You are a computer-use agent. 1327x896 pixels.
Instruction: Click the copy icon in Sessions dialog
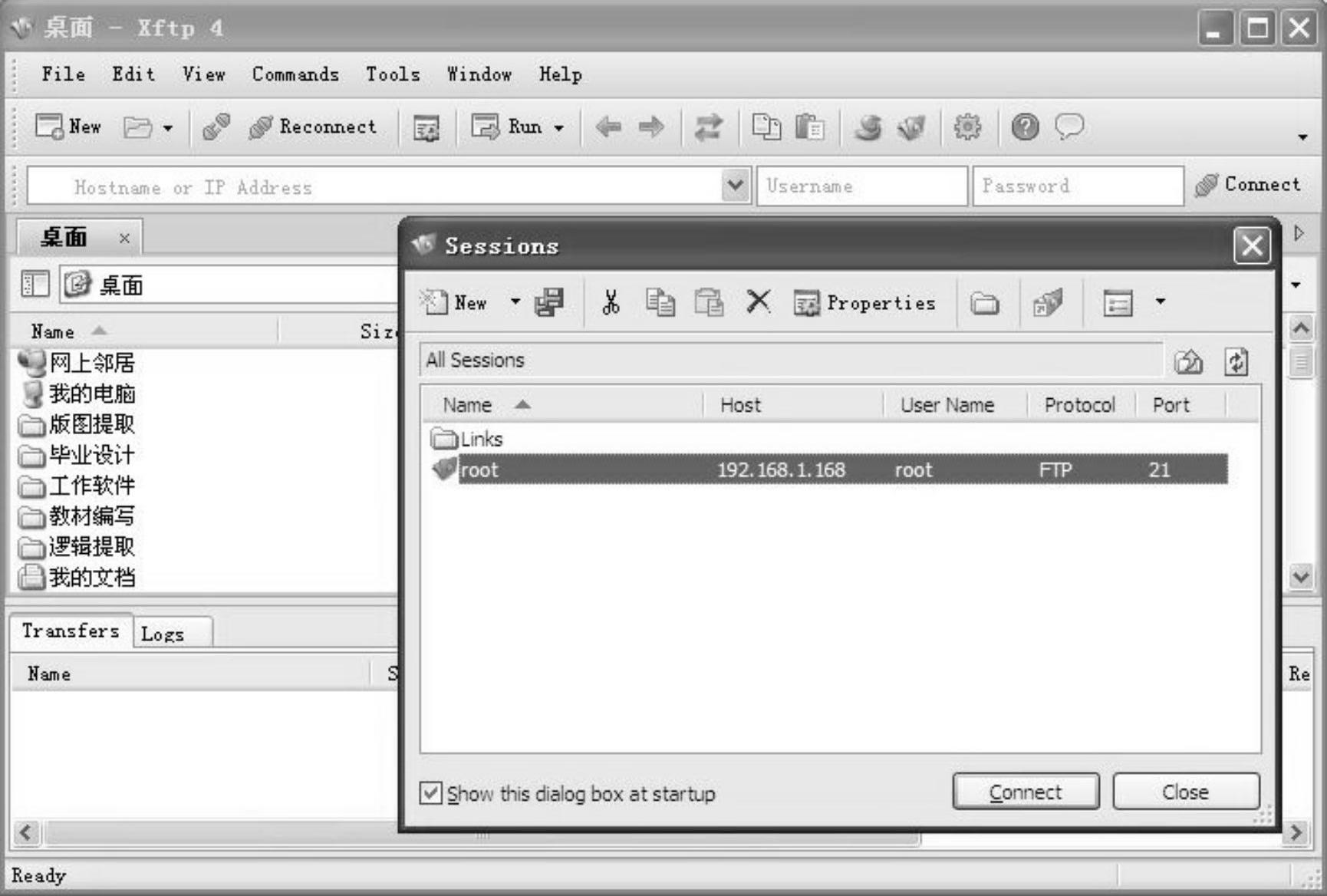(x=660, y=302)
